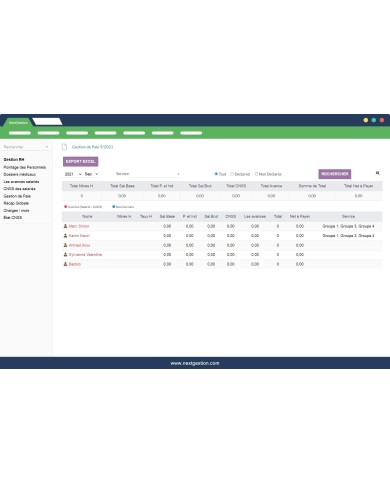
Task: Open Sylvianne Valentine's employee link
Action: (85, 255)
